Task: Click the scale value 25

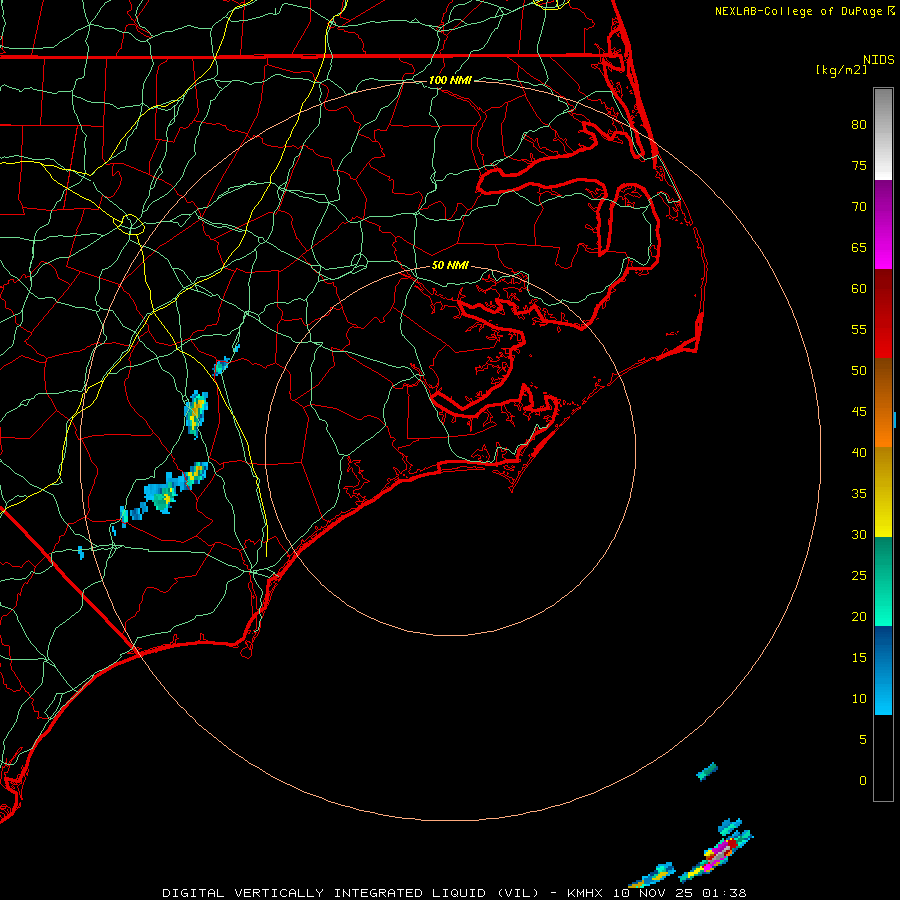Action: (859, 576)
